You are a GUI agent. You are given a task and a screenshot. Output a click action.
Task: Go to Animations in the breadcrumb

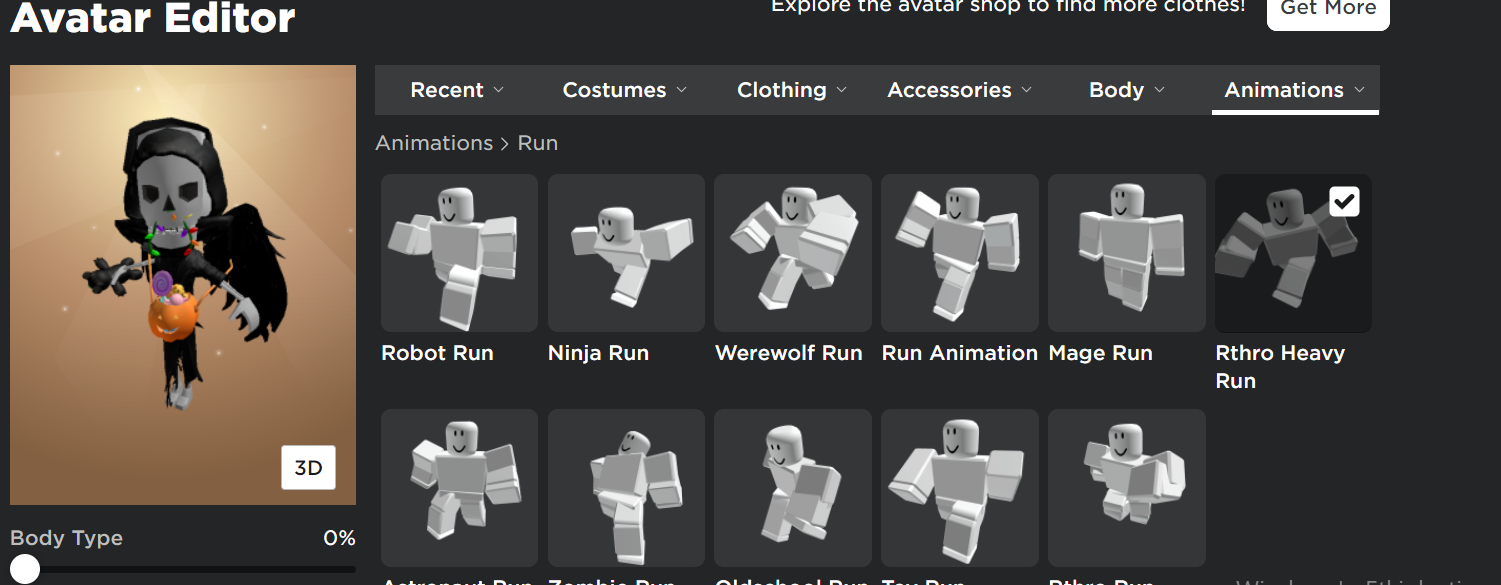pyautogui.click(x=434, y=143)
